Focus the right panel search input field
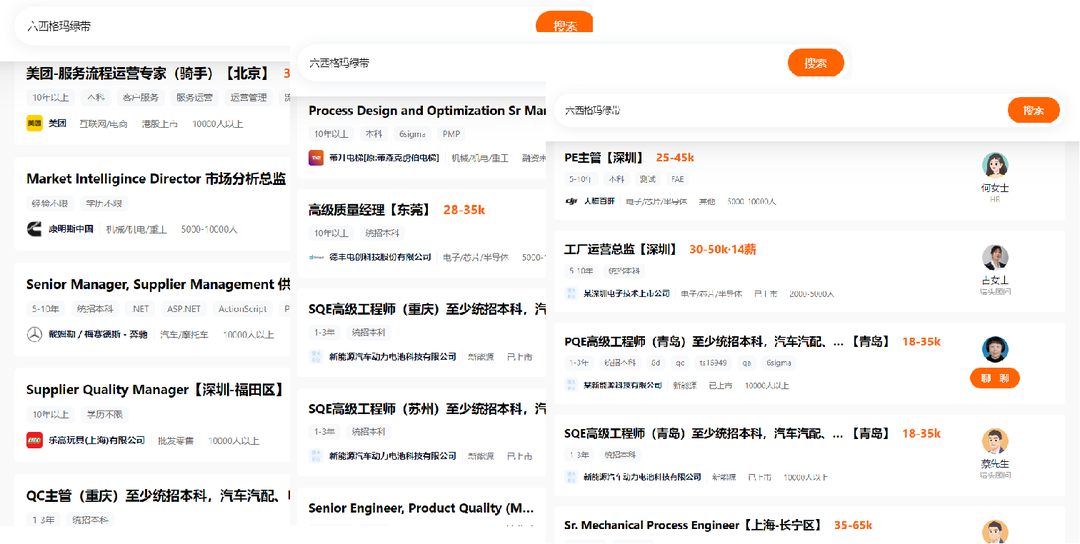This screenshot has height=544, width=1080. tap(781, 110)
